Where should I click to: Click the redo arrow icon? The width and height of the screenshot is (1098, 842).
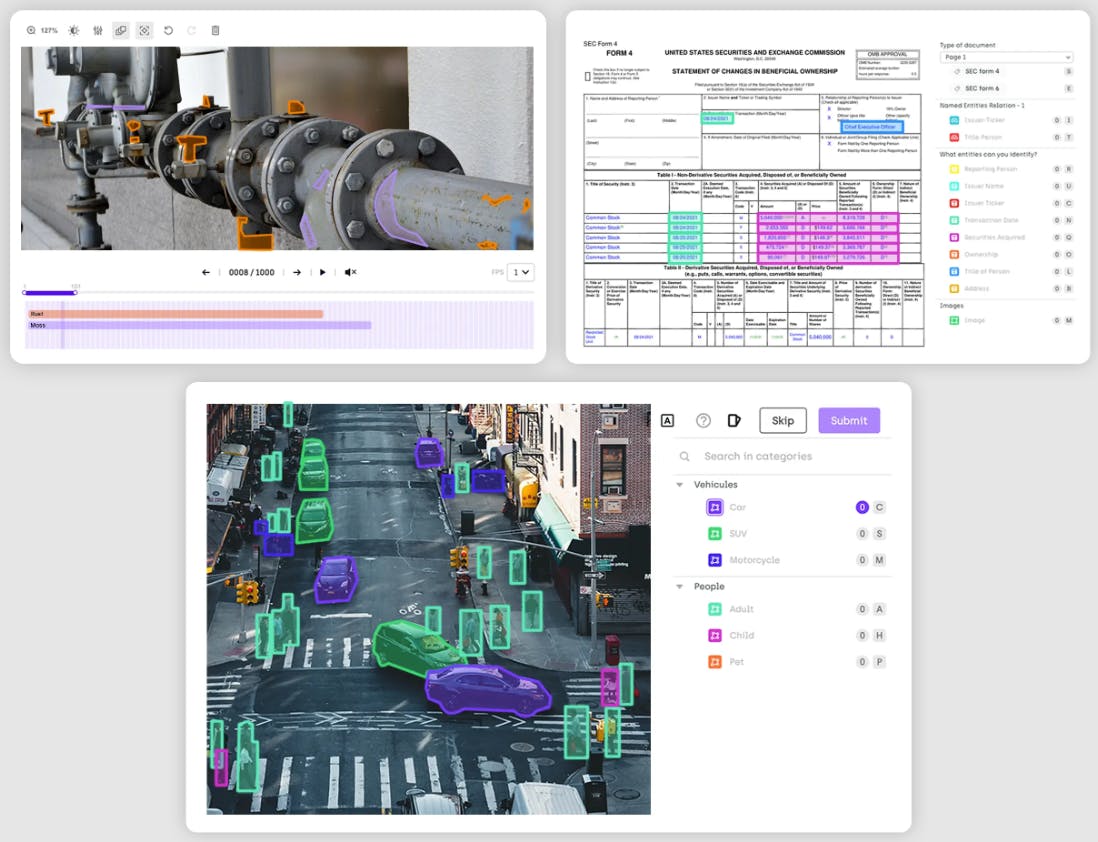coord(191,30)
